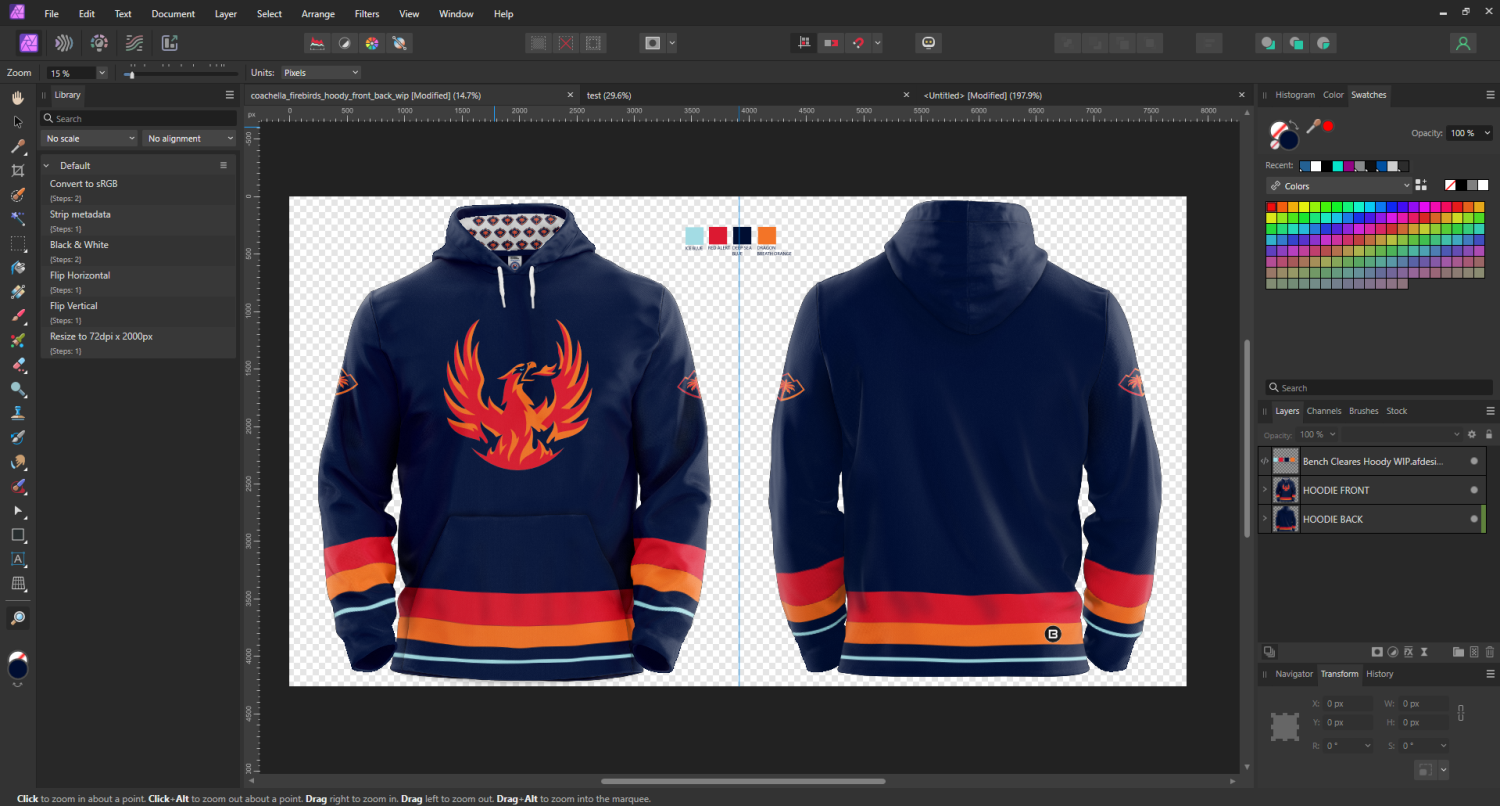Toggle visibility of Bench Cleares Hoody WIP layer
Screen dimensions: 1500x806
[x=1473, y=461]
